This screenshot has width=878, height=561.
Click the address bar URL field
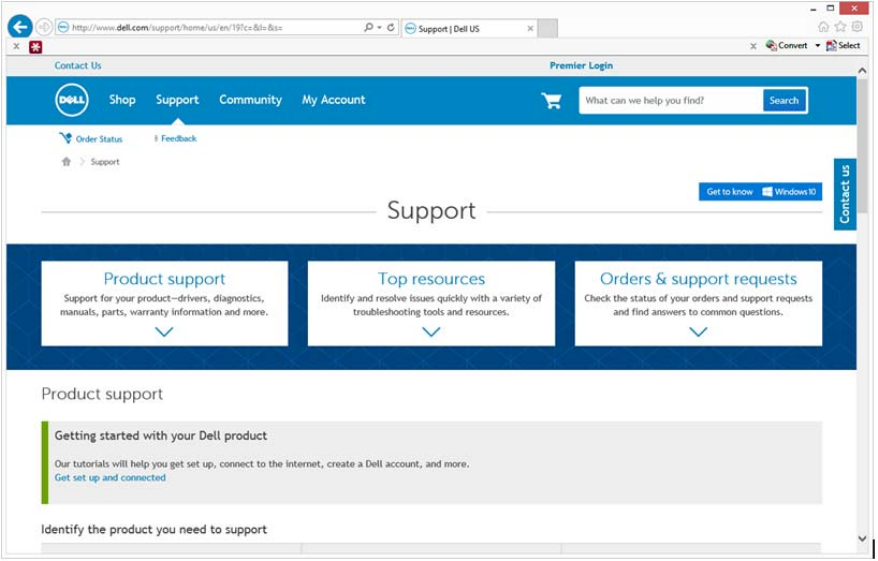coord(210,27)
